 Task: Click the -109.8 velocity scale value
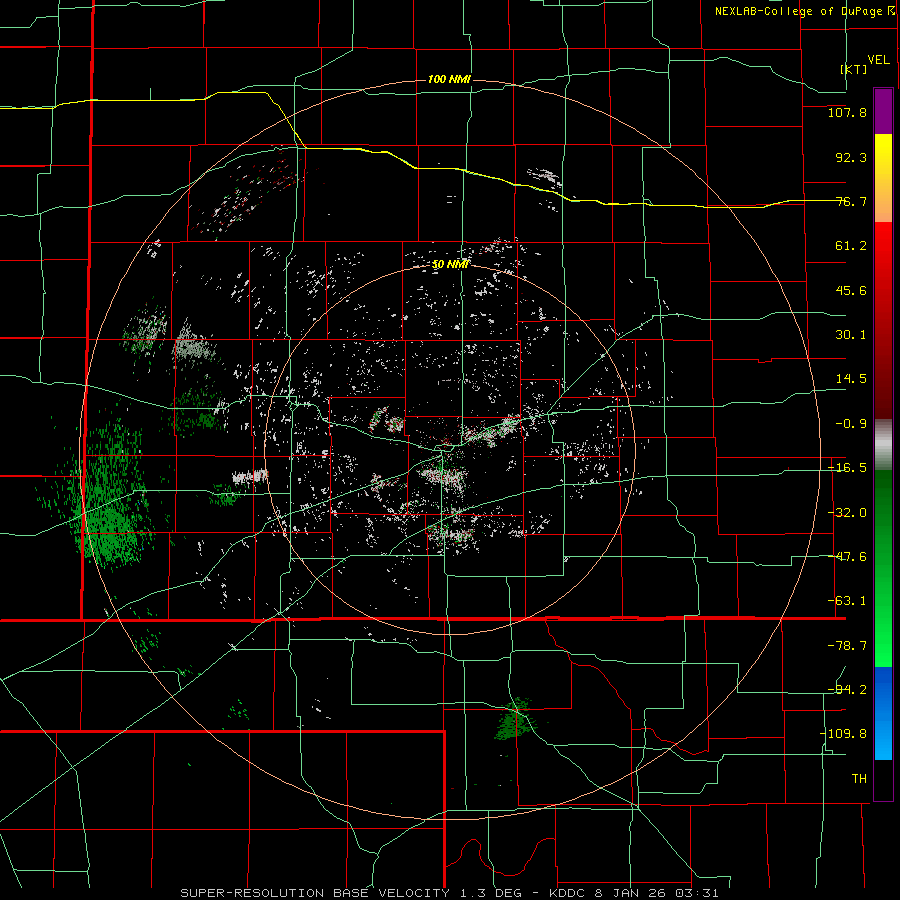[x=843, y=734]
